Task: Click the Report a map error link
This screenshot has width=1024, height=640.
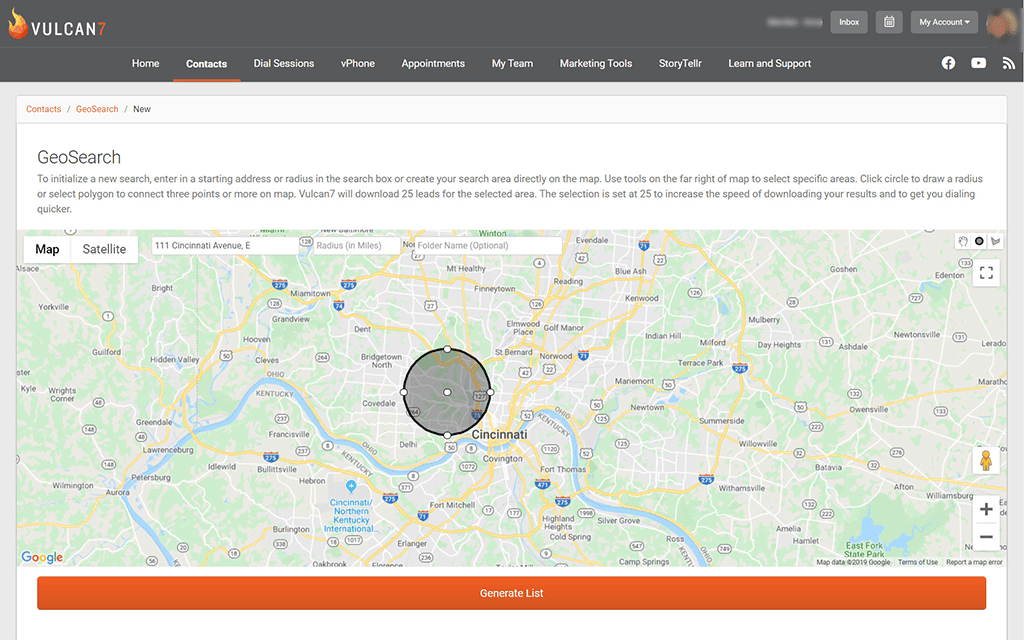Action: [x=974, y=562]
